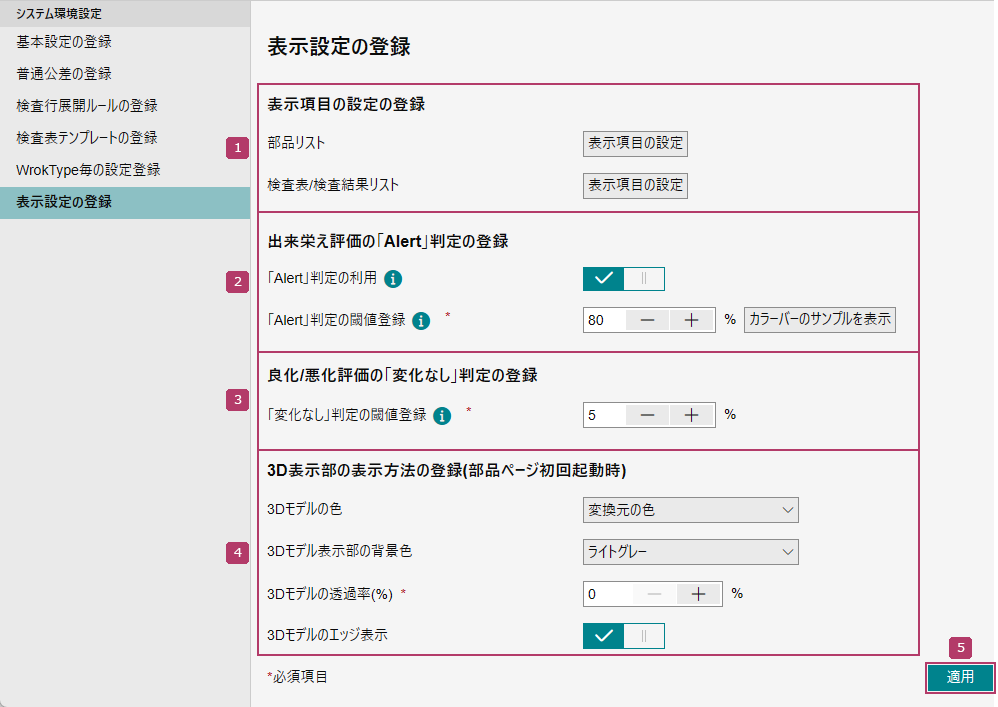This screenshot has height=707, width=998.
Task: Select 検査表テンプレートの登録 in the sidebar
Action: (87, 138)
